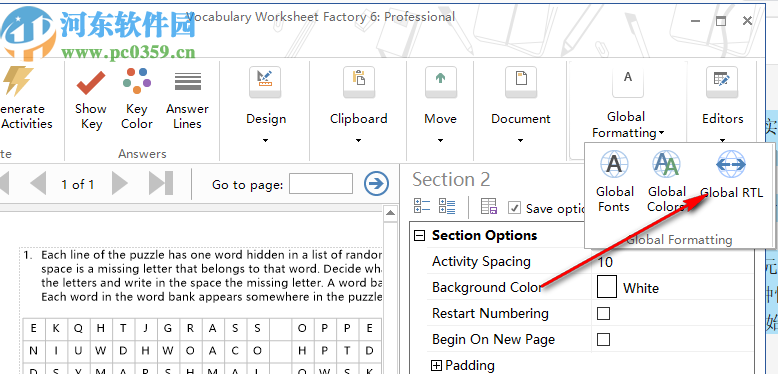This screenshot has width=778, height=374.
Task: Select the Activity Spacing property row
Action: click(x=590, y=261)
